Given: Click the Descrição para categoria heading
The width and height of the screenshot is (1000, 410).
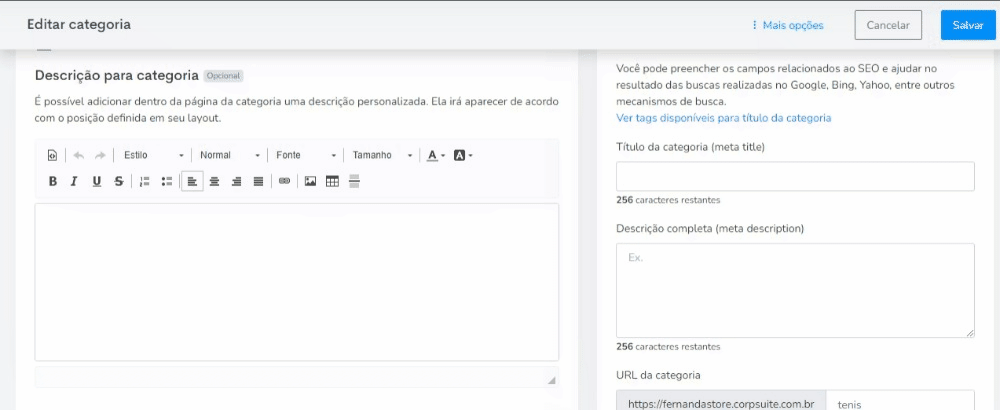Looking at the screenshot, I should (117, 75).
